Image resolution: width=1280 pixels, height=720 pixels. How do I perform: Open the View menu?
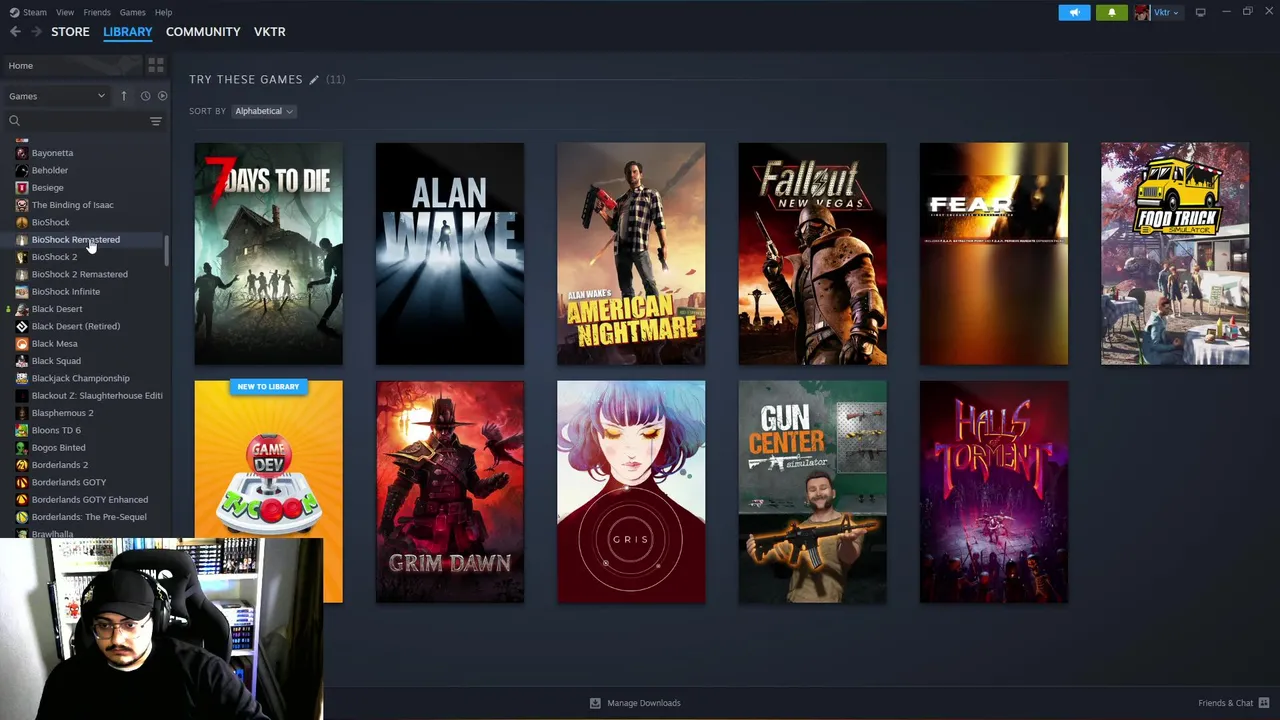pyautogui.click(x=65, y=12)
